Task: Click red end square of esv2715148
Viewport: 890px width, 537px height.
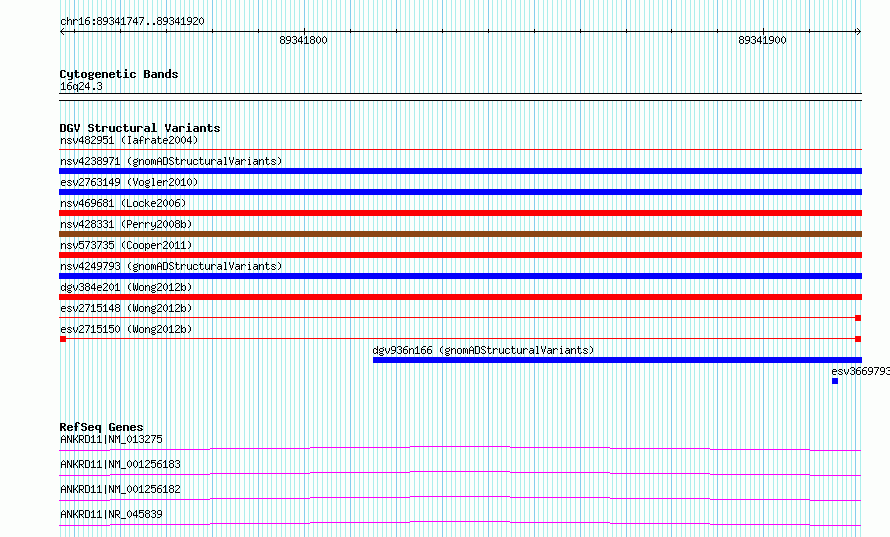Action: tap(858, 318)
